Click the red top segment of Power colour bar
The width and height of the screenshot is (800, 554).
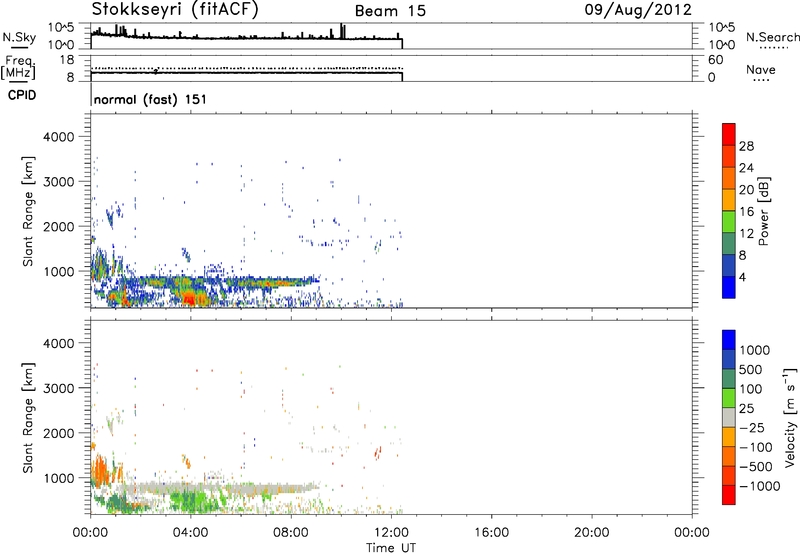click(729, 134)
